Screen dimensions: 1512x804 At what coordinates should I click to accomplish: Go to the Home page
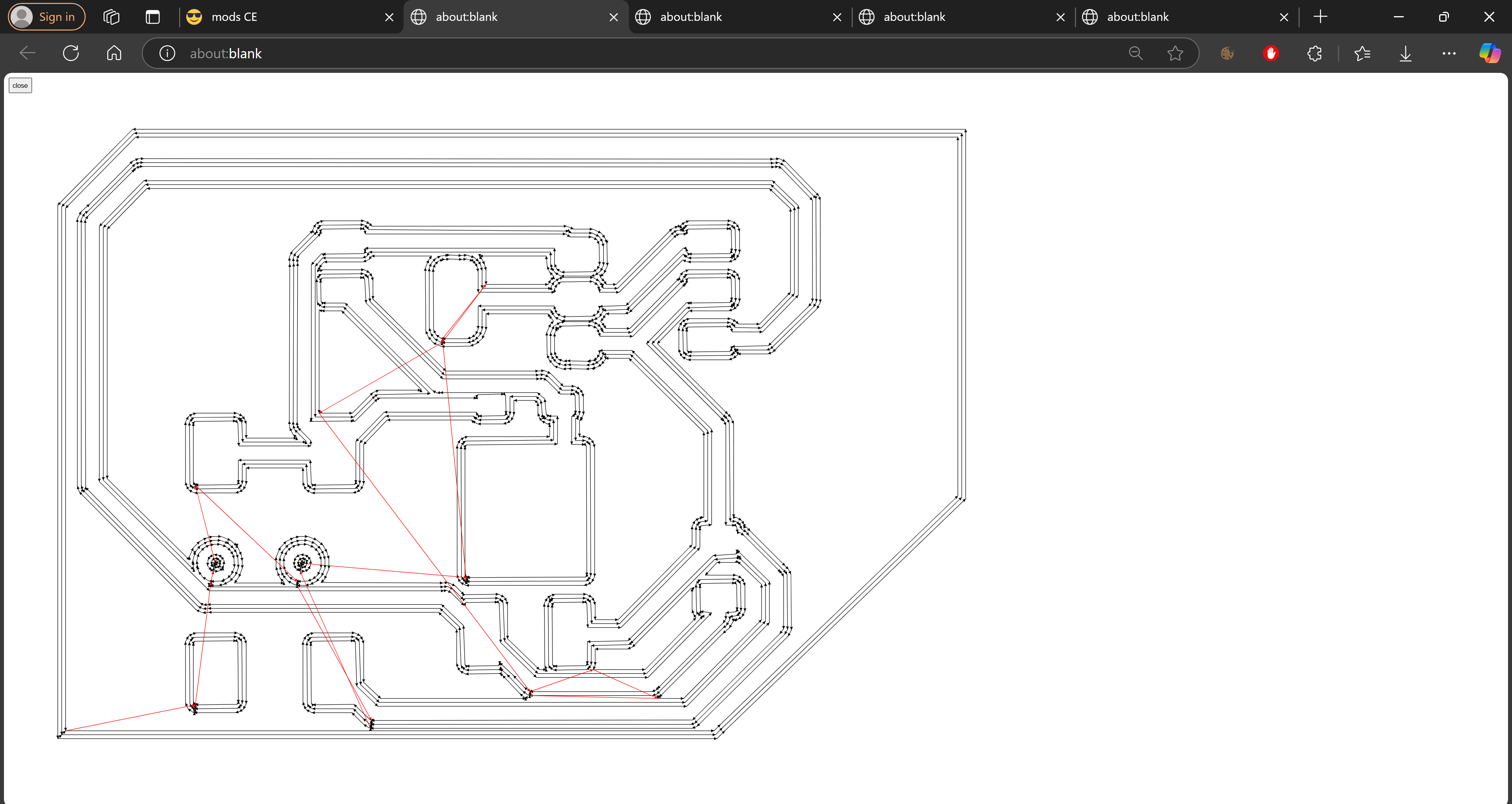[115, 54]
